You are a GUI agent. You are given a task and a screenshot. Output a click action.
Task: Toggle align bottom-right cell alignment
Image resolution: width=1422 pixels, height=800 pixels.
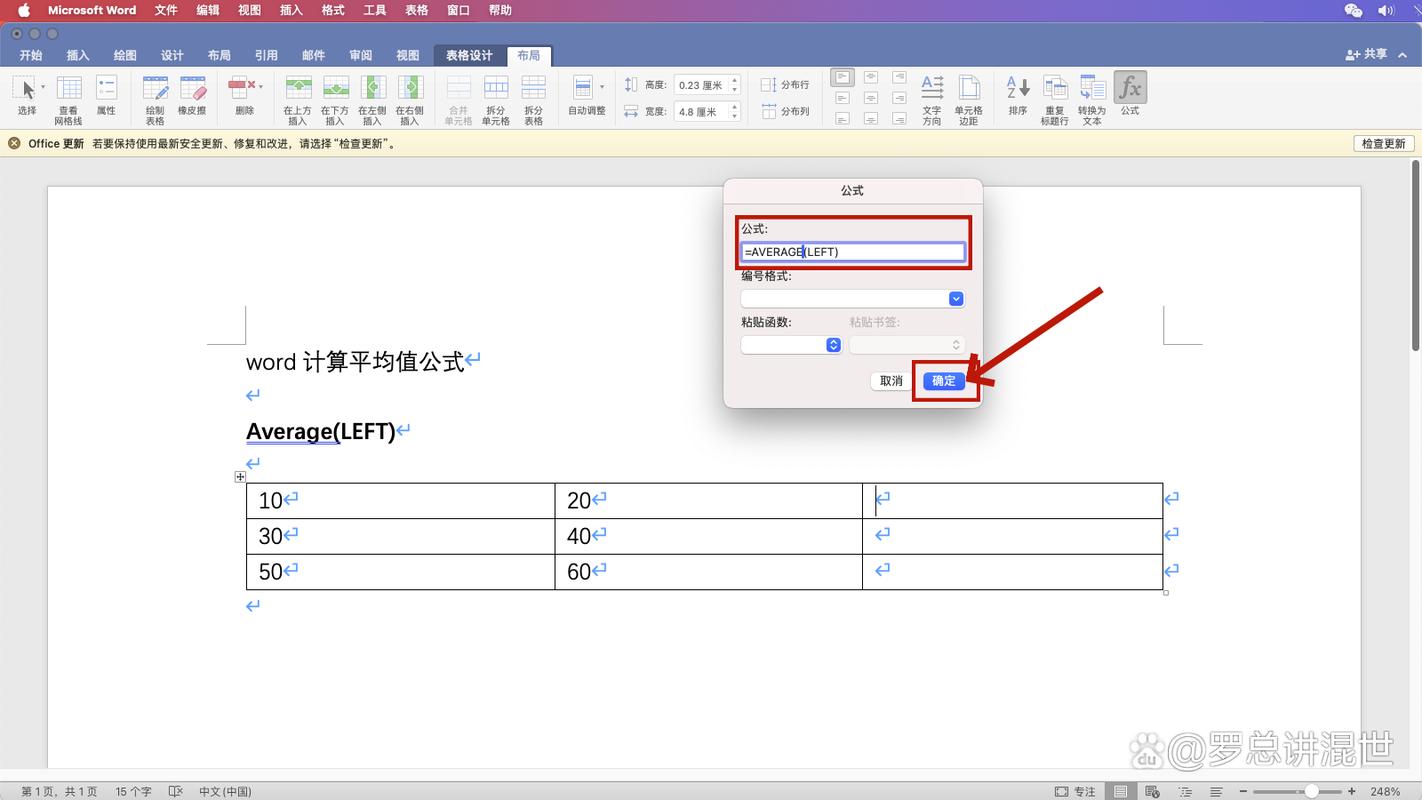[x=899, y=118]
